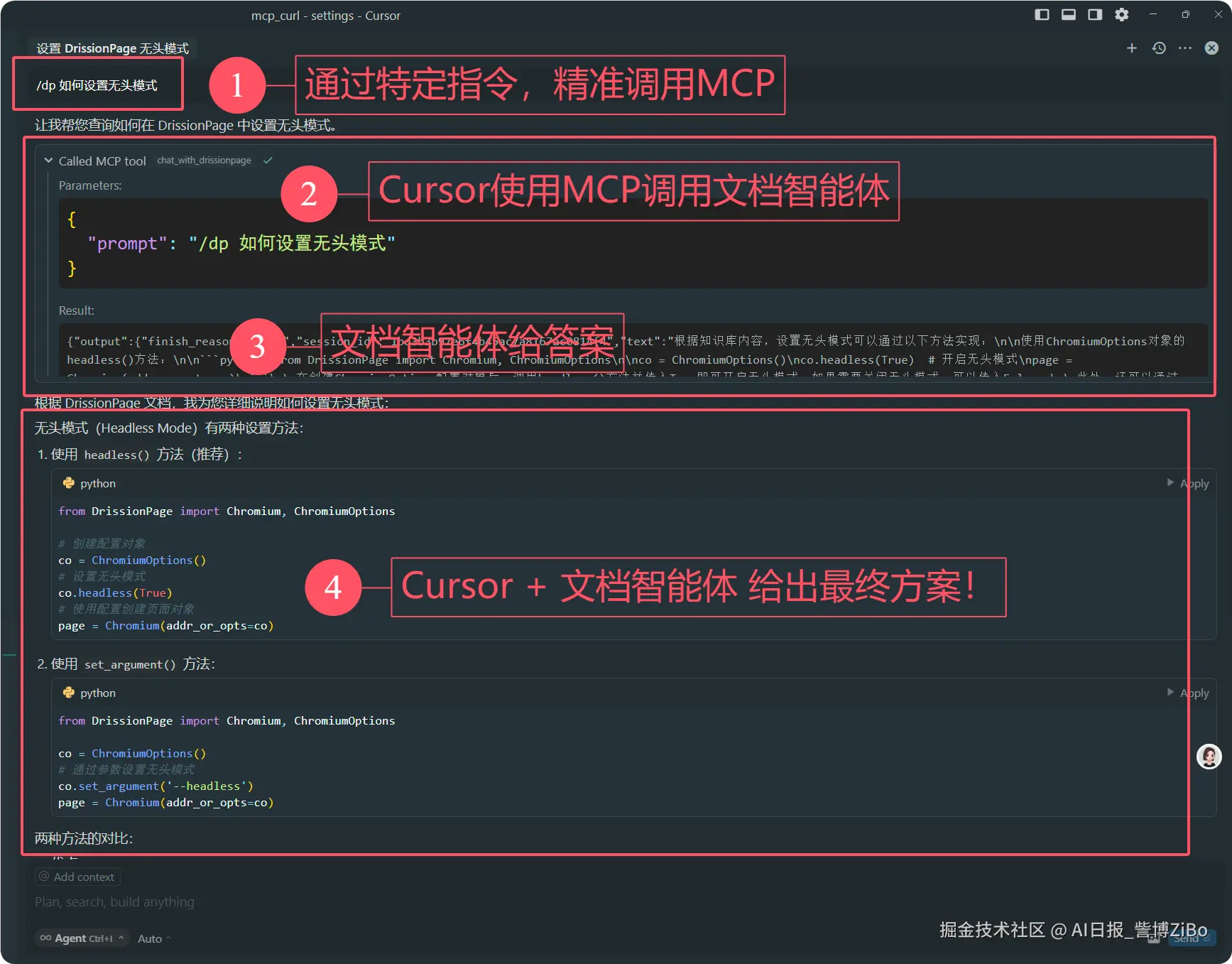Viewport: 1232px width, 964px height.
Task: Close the chat with the circled X icon
Action: click(1211, 48)
